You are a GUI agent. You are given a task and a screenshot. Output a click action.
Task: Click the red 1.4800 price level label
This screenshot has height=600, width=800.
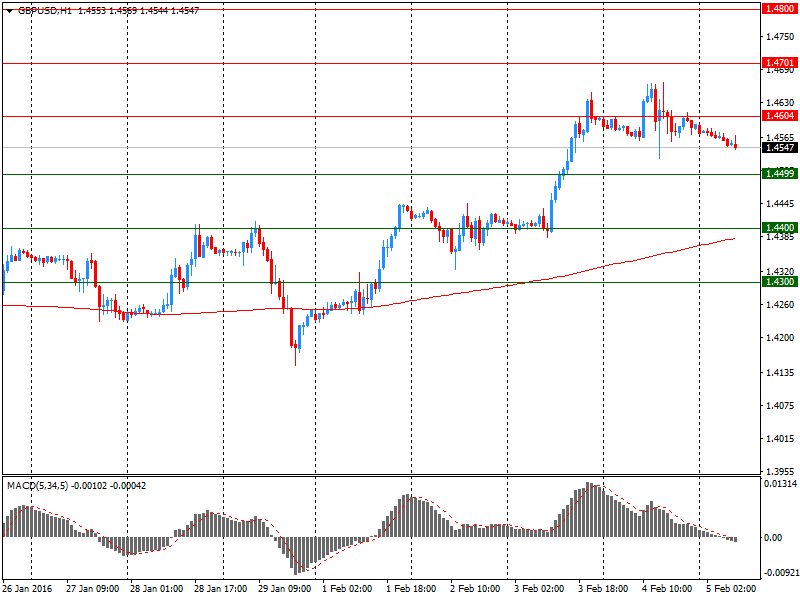779,9
